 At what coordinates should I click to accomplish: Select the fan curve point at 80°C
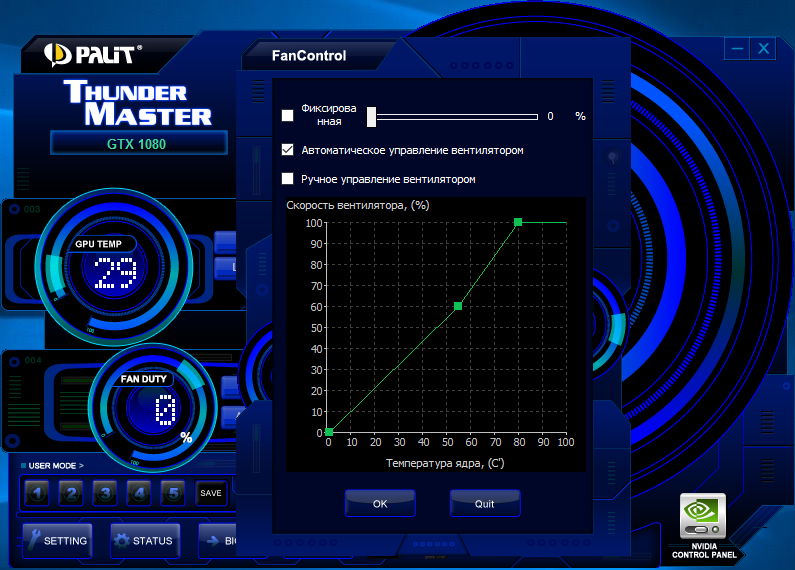tap(518, 222)
